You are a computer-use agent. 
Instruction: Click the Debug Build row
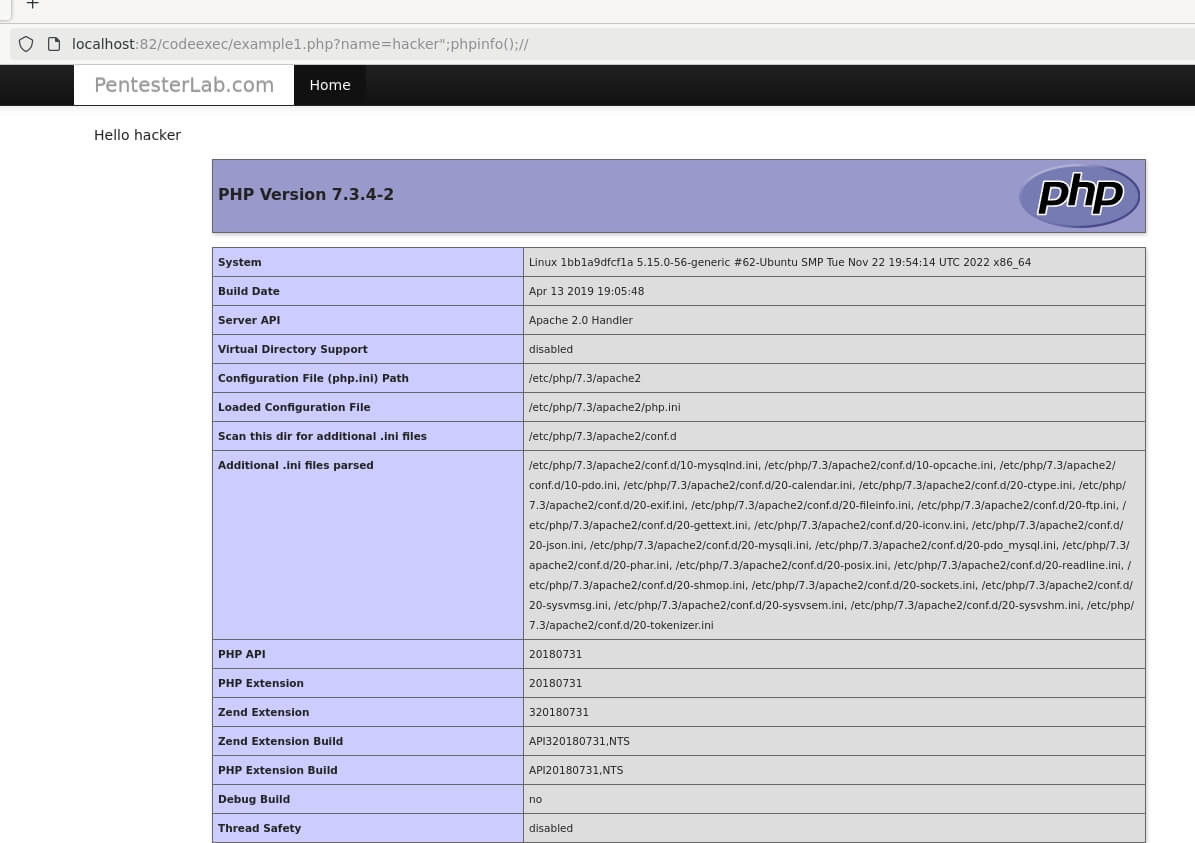click(254, 799)
